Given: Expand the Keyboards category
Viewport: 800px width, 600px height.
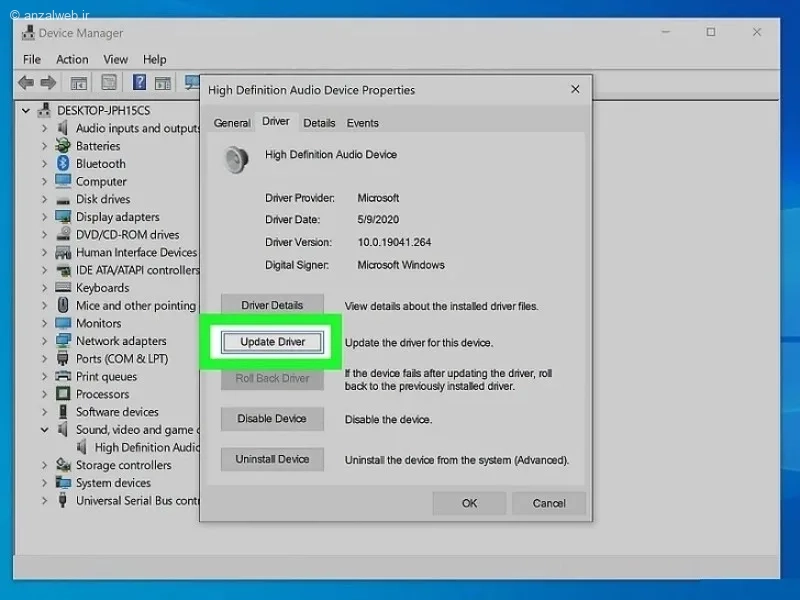Looking at the screenshot, I should pos(44,288).
